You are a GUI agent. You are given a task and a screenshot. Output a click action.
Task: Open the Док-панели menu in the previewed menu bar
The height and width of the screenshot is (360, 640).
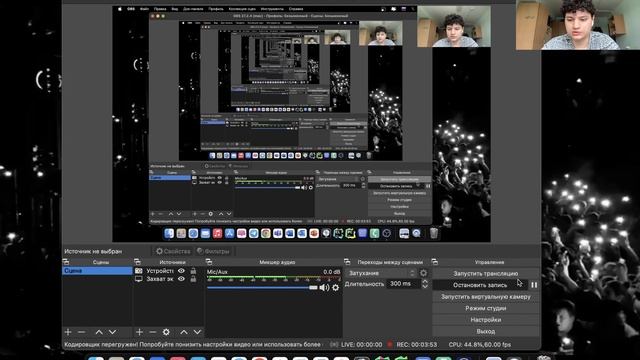pyautogui.click(x=193, y=9)
